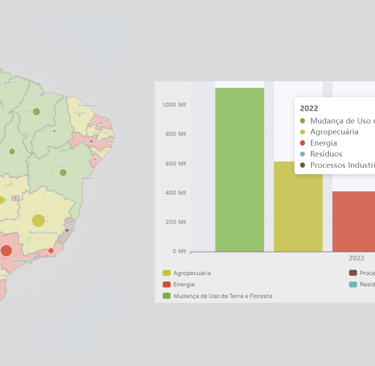The height and width of the screenshot is (366, 375).
Task: Toggle Mudança de Uso da Terra e Floresta legend
Action: [218, 296]
